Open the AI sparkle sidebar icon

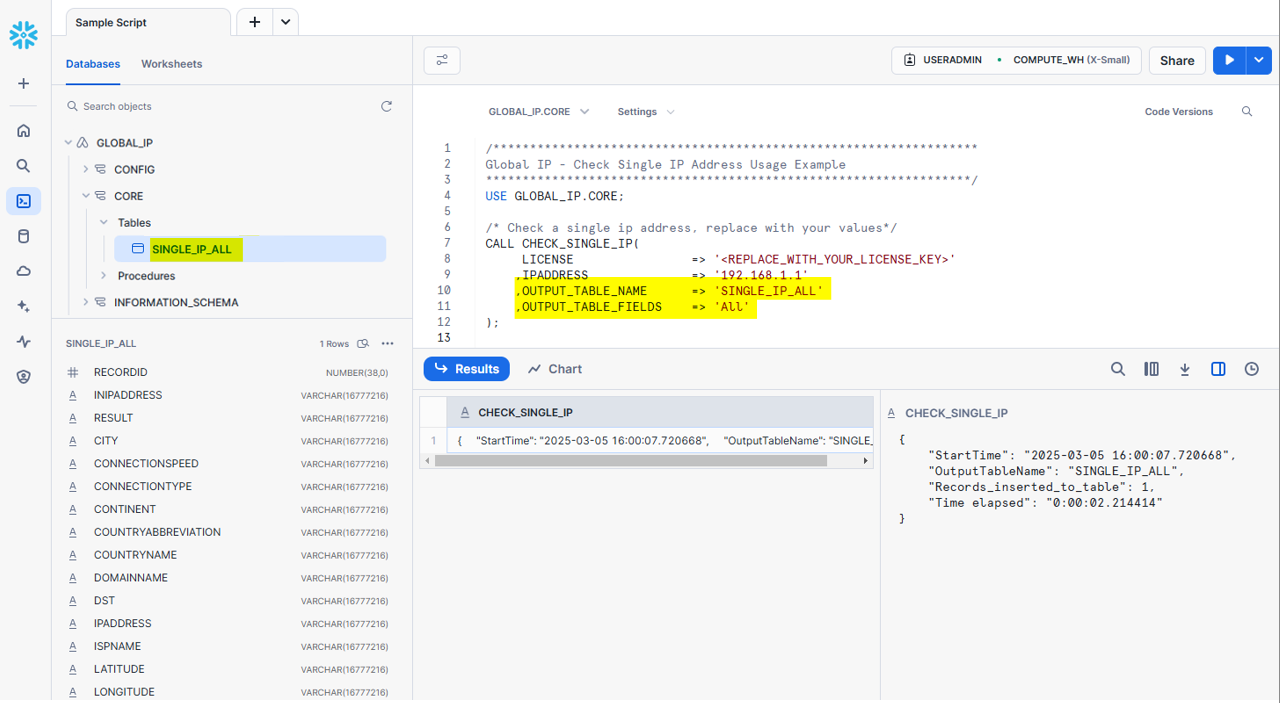pyautogui.click(x=23, y=307)
